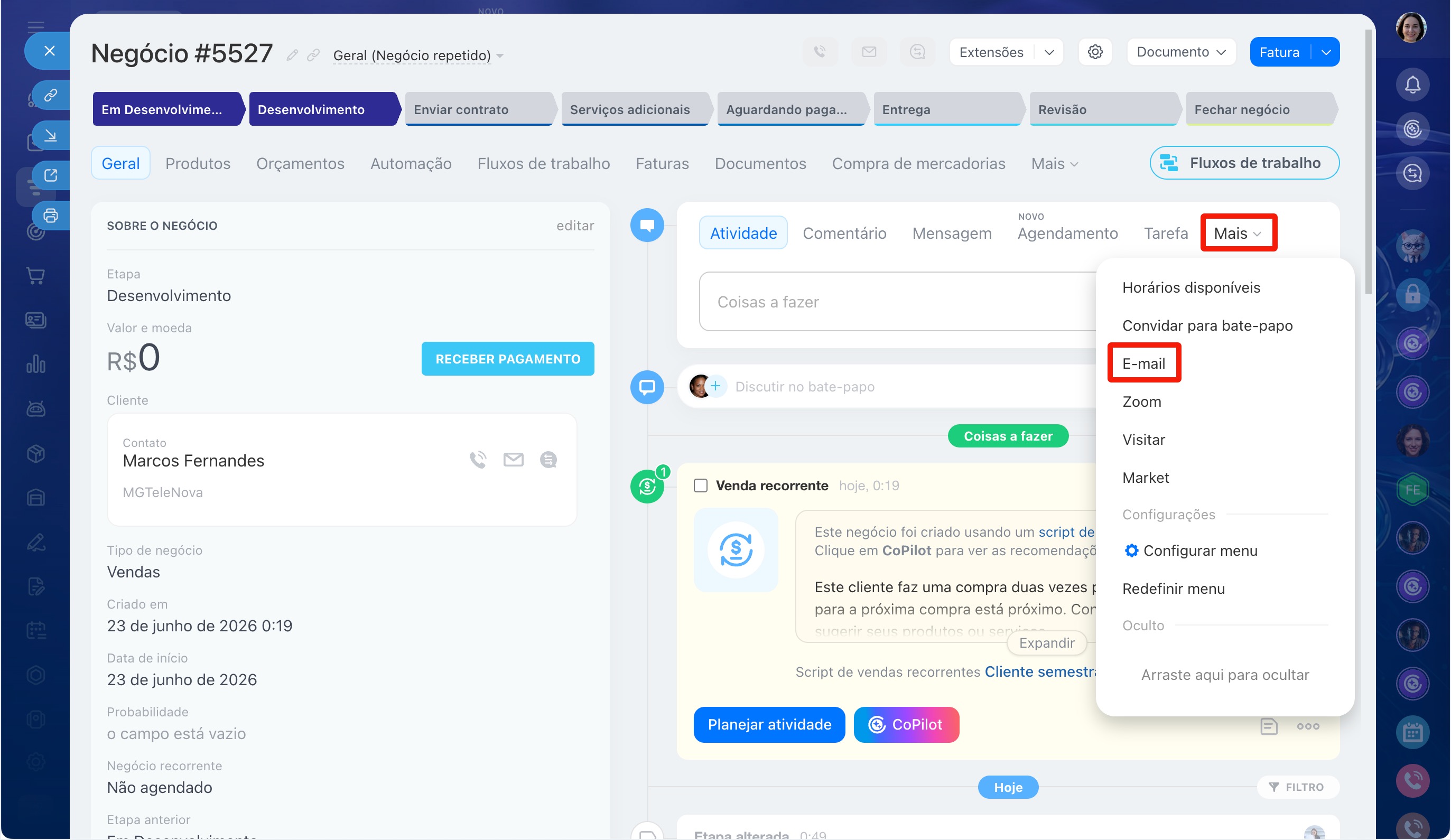Toggle the Mais dropdown in activity tabs
The width and height of the screenshot is (1451, 840).
tap(1239, 233)
